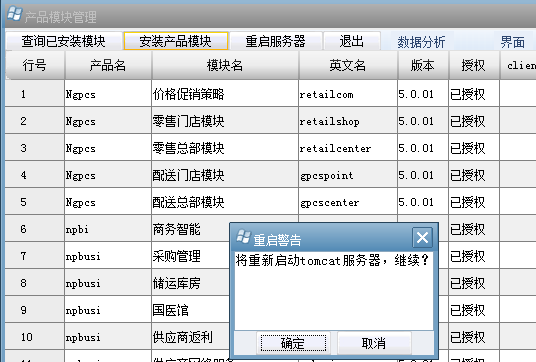Select the 配送门店模块 cell
The image size is (536, 362).
(225, 175)
